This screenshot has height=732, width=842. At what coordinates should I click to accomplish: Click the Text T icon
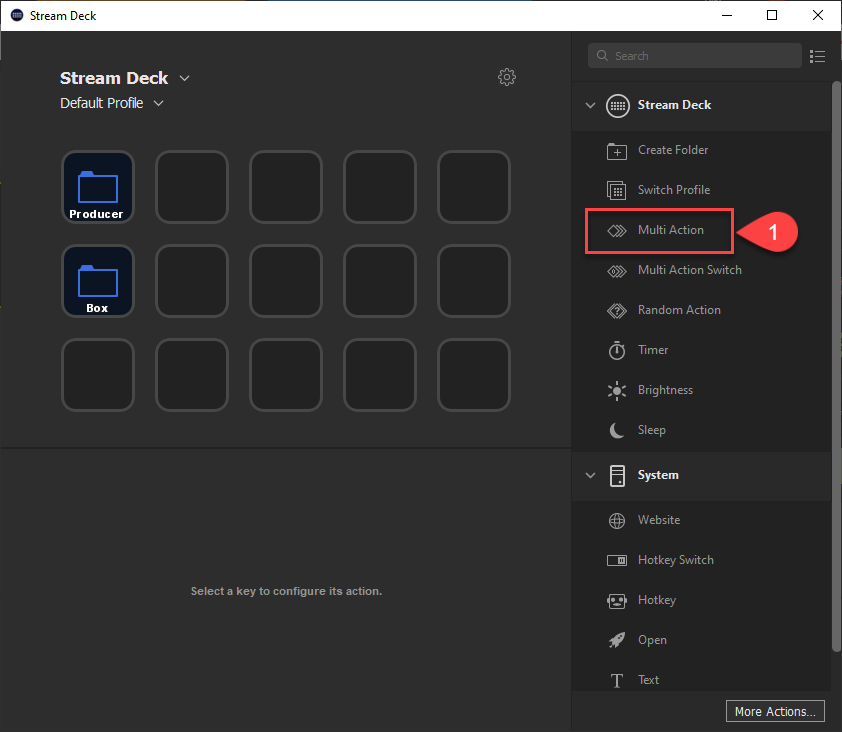(616, 680)
